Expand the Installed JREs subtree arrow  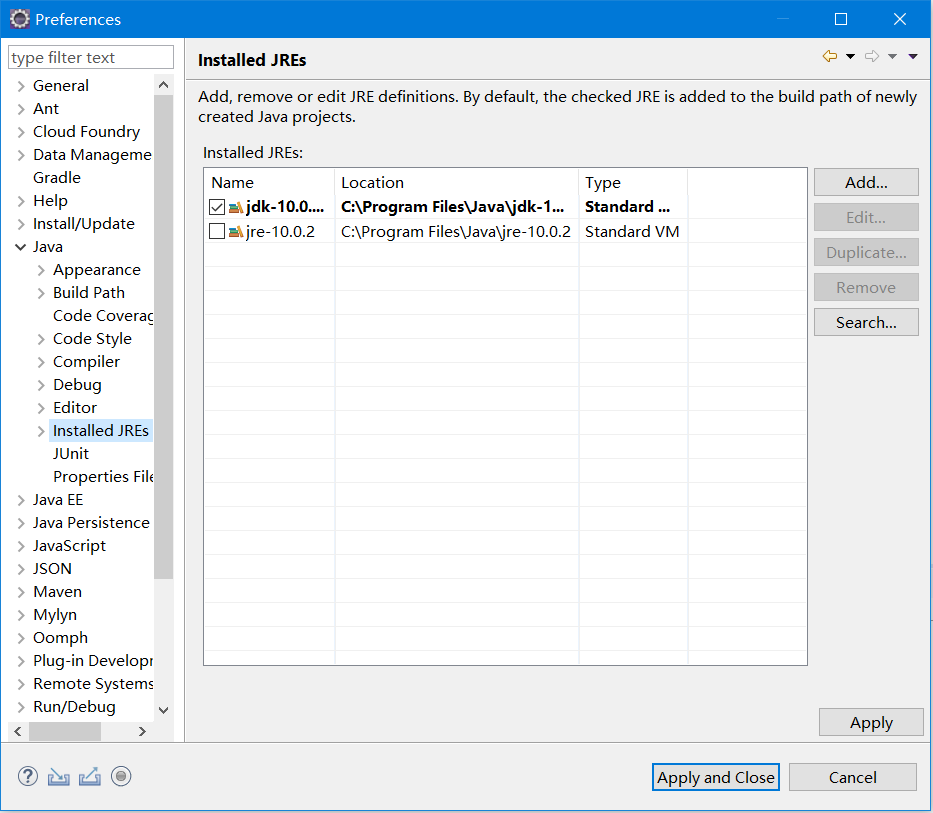point(41,431)
